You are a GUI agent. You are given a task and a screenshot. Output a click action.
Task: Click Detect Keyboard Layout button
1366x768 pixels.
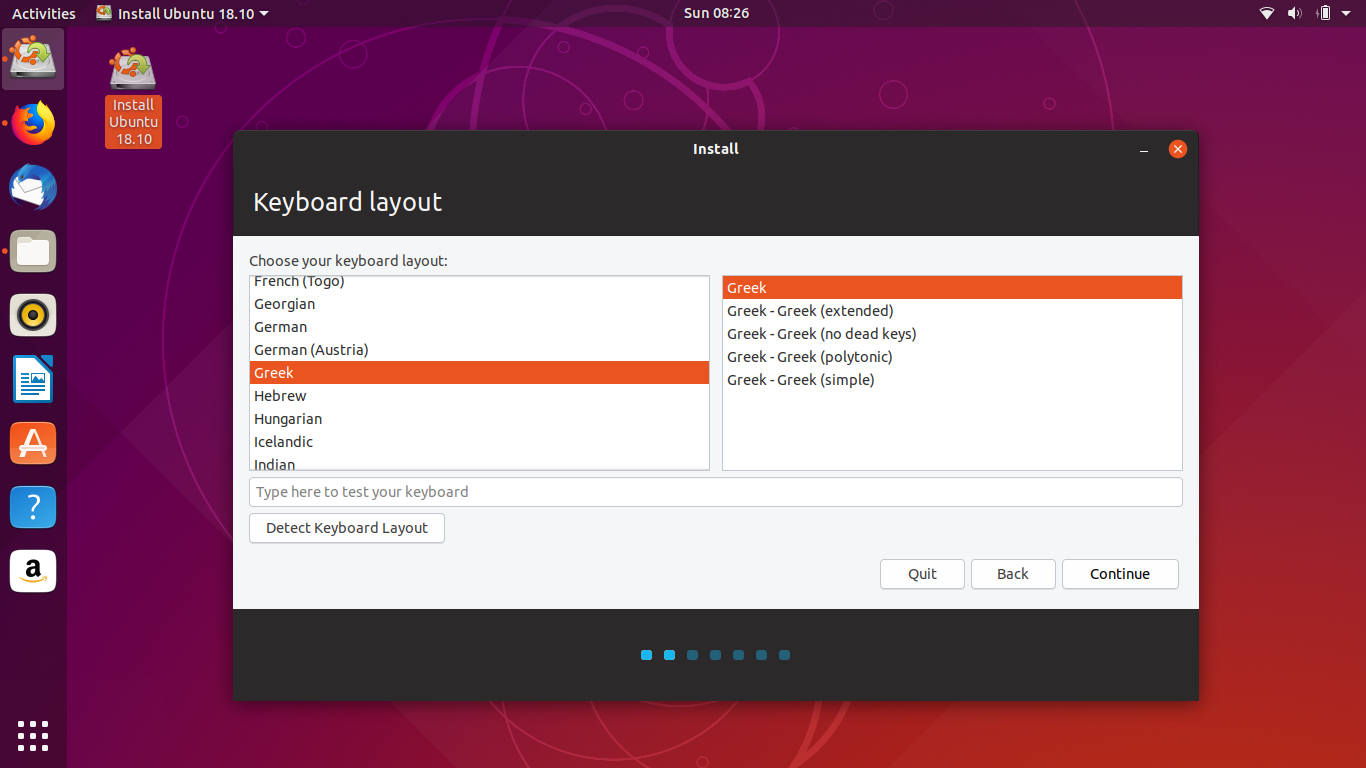point(346,528)
